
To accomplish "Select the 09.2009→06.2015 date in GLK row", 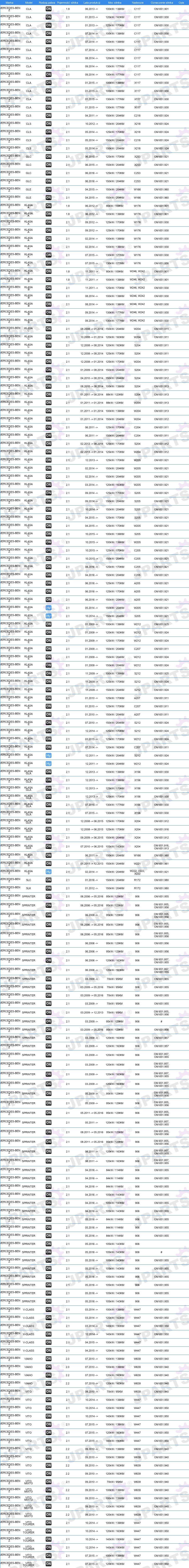I will tap(91, 838).
